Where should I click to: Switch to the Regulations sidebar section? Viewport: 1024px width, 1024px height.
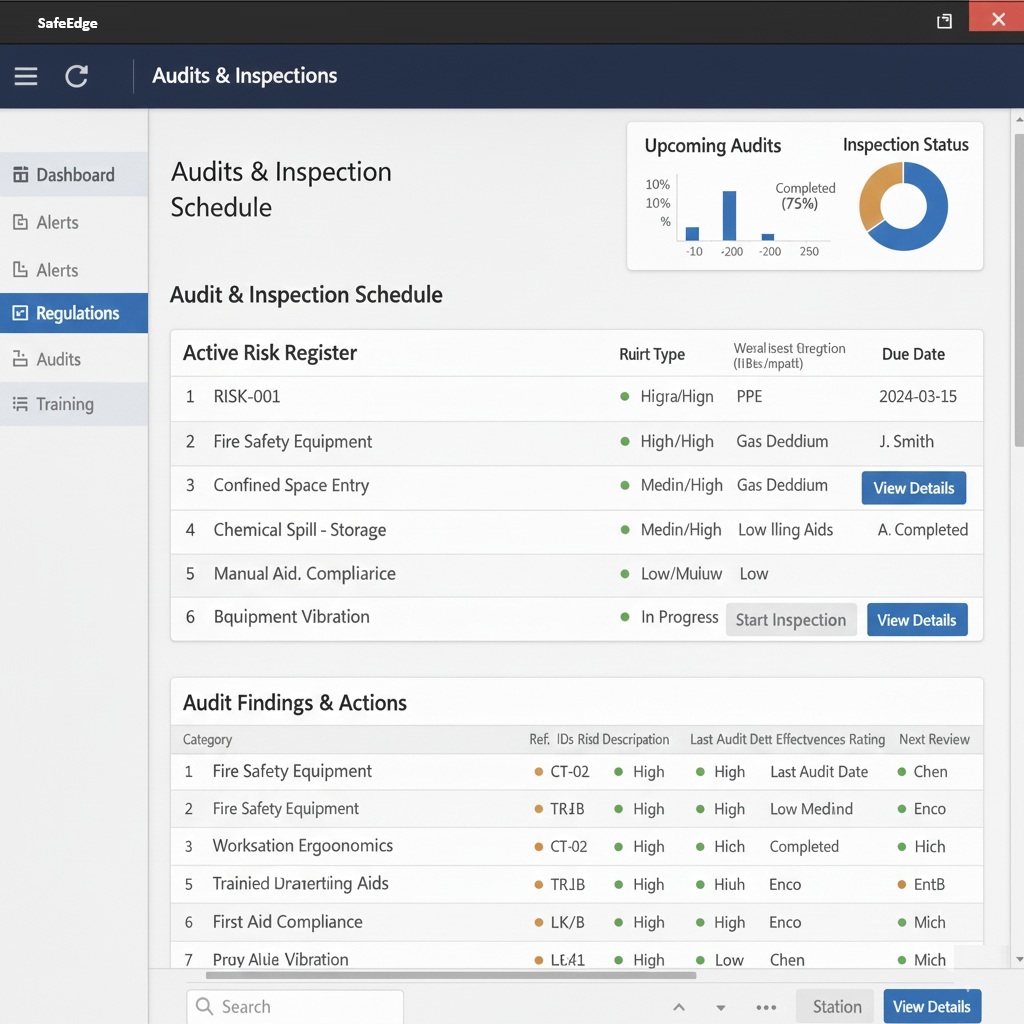76,313
